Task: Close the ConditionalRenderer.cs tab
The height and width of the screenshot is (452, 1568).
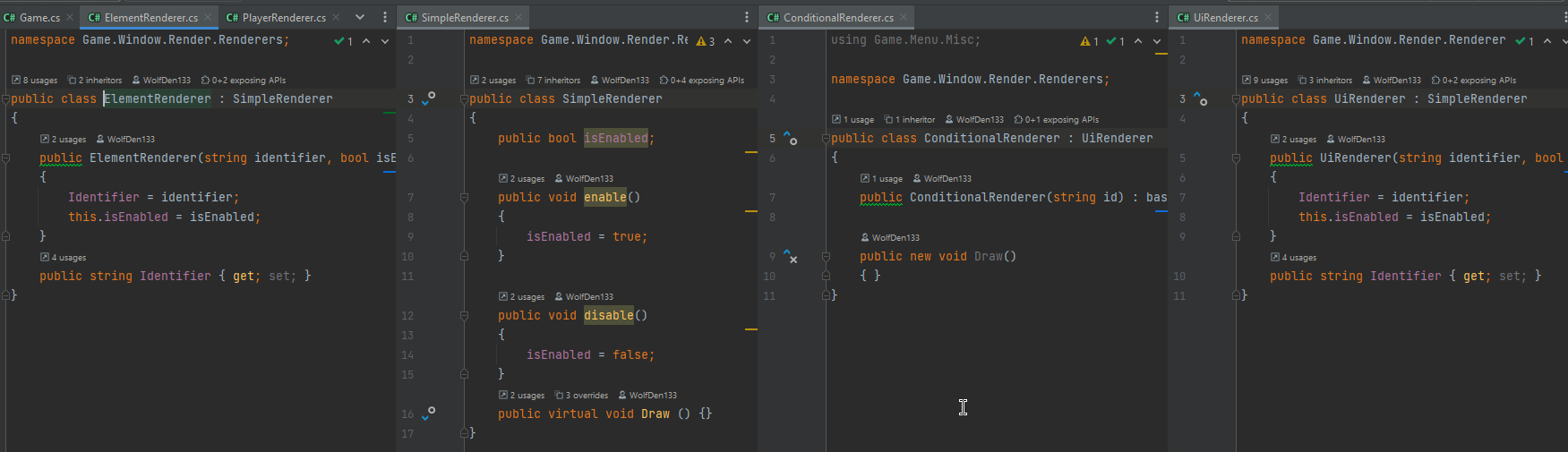Action: click(904, 17)
